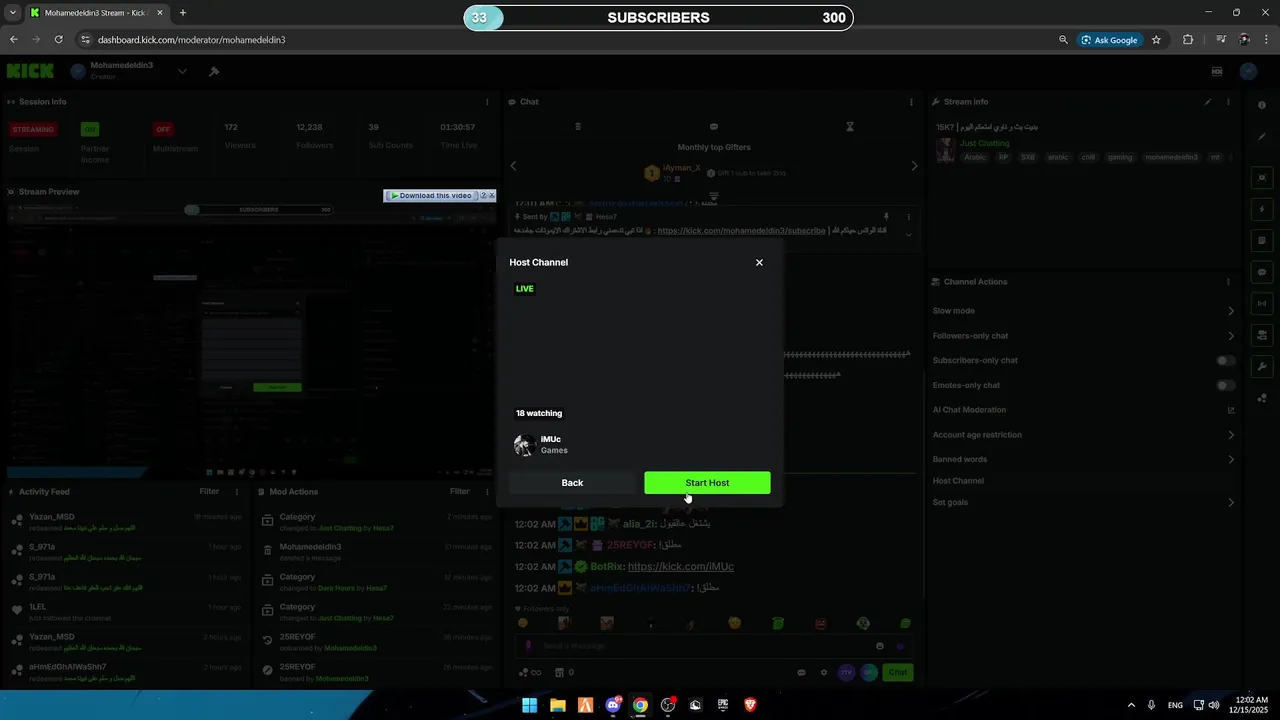Open BotRix kick.com/iMUc link

click(681, 567)
